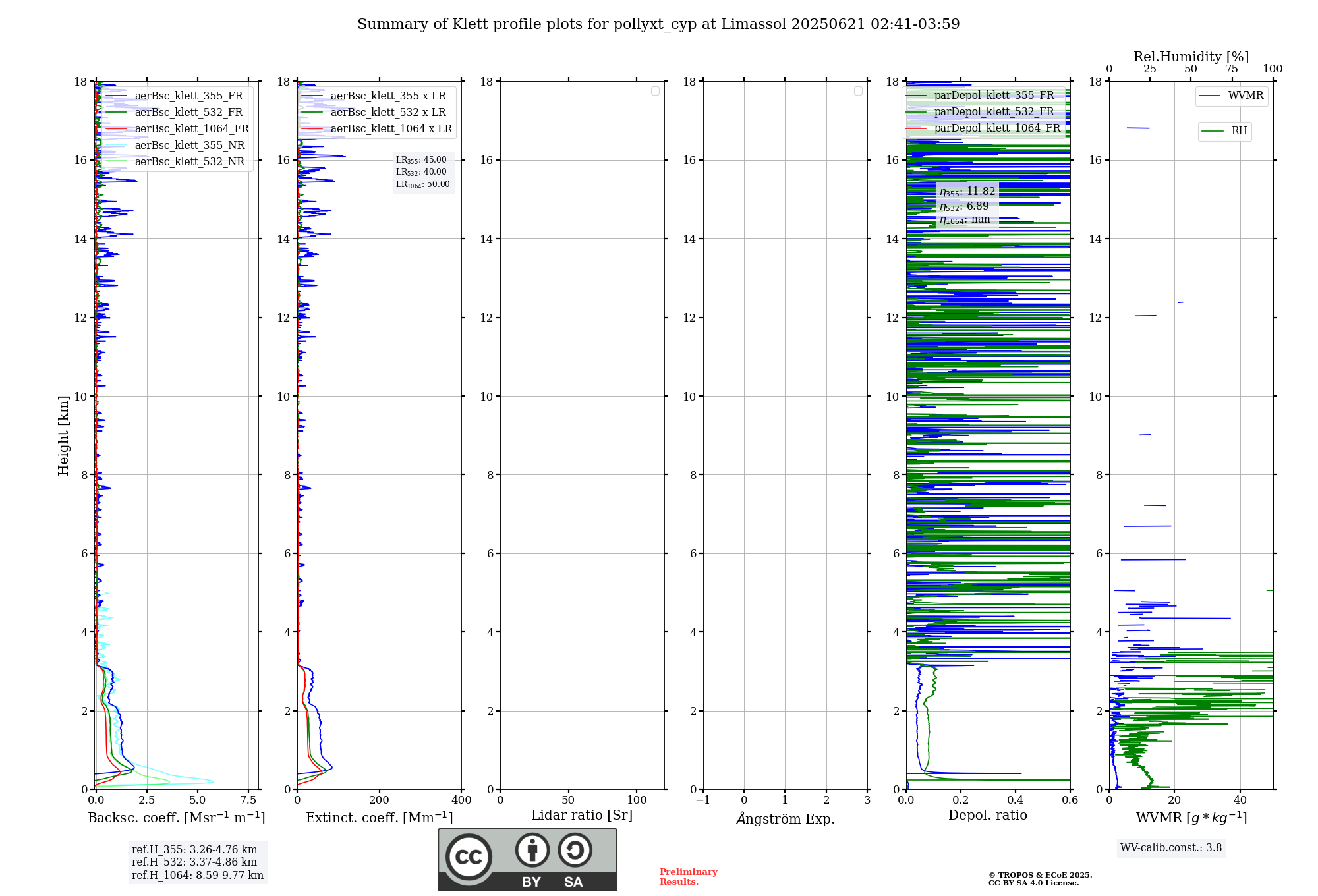The height and width of the screenshot is (896, 1318).
Task: Click the −1 tick on Ångström axis
Action: (x=703, y=800)
